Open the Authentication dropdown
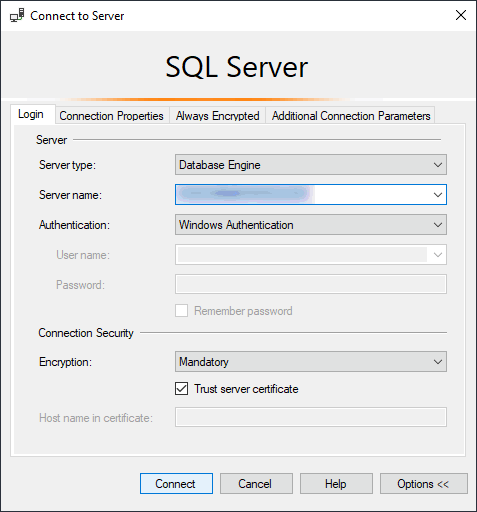The image size is (477, 512). (x=311, y=225)
